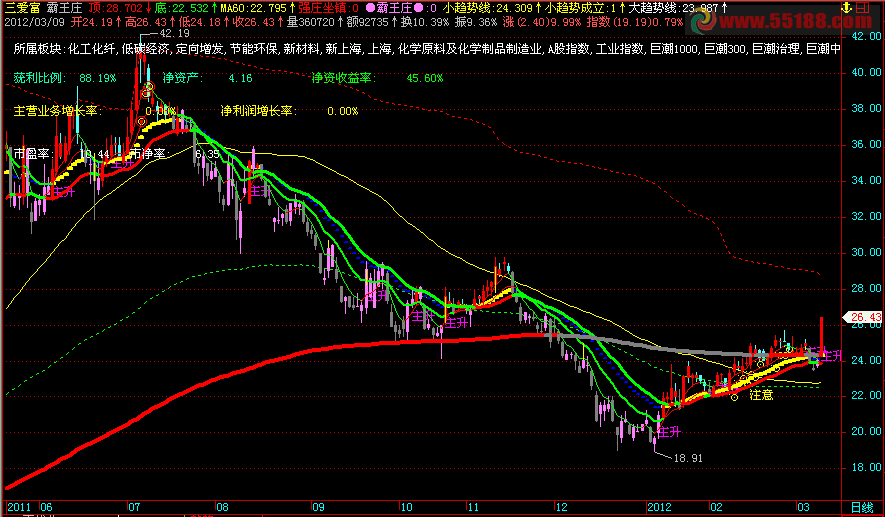Image resolution: width=885 pixels, height=517 pixels.
Task: Click the MA60:22.795 indicator value
Action: pos(255,8)
